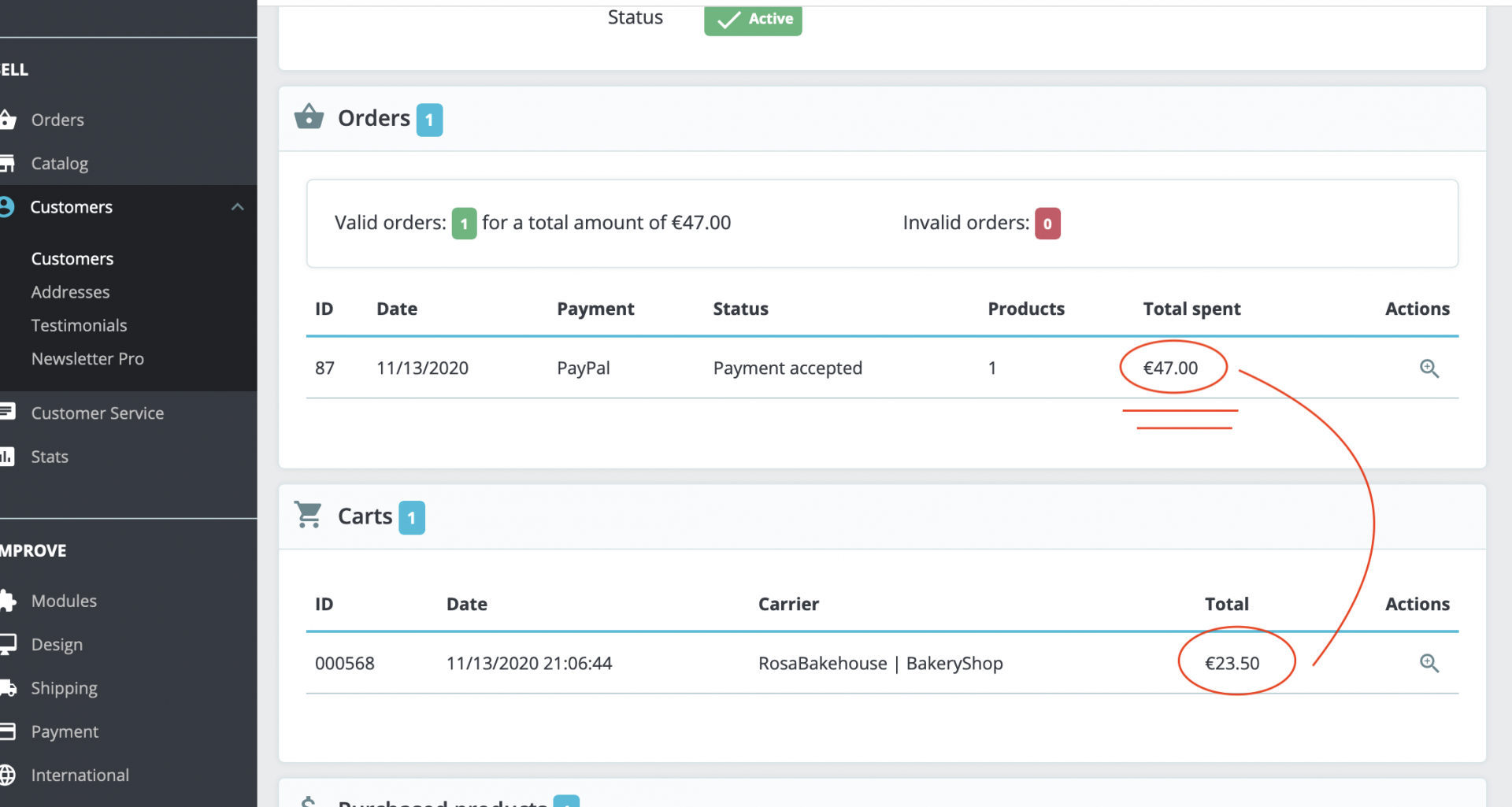Click the valid orders count badge

coord(464,224)
